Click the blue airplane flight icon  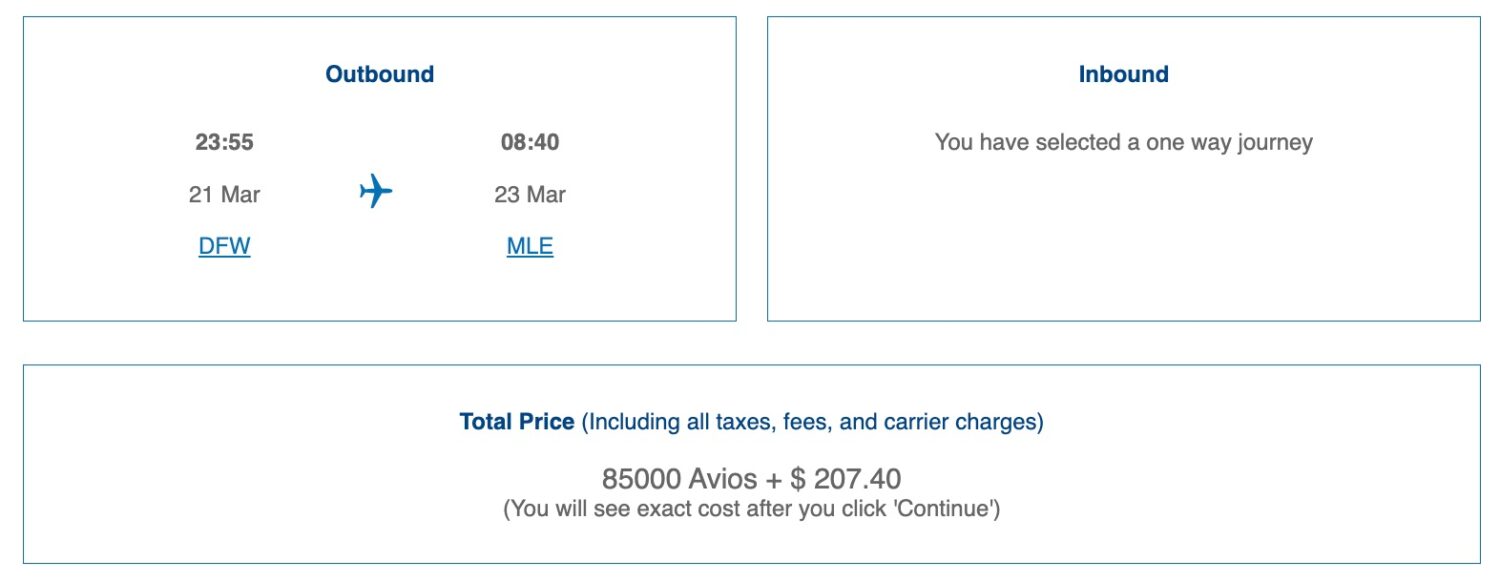pos(375,190)
